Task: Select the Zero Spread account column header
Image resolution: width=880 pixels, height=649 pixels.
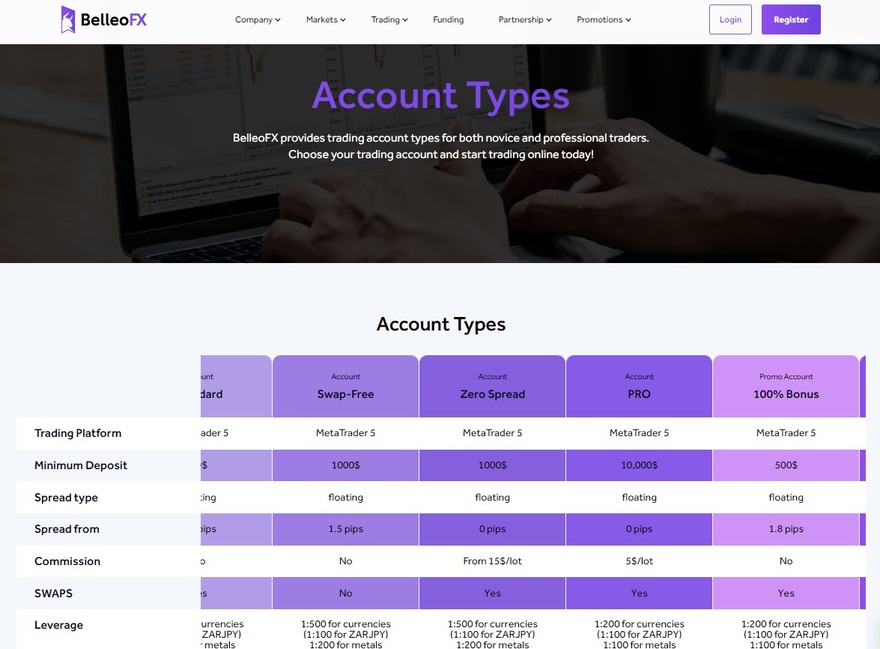Action: click(x=492, y=386)
